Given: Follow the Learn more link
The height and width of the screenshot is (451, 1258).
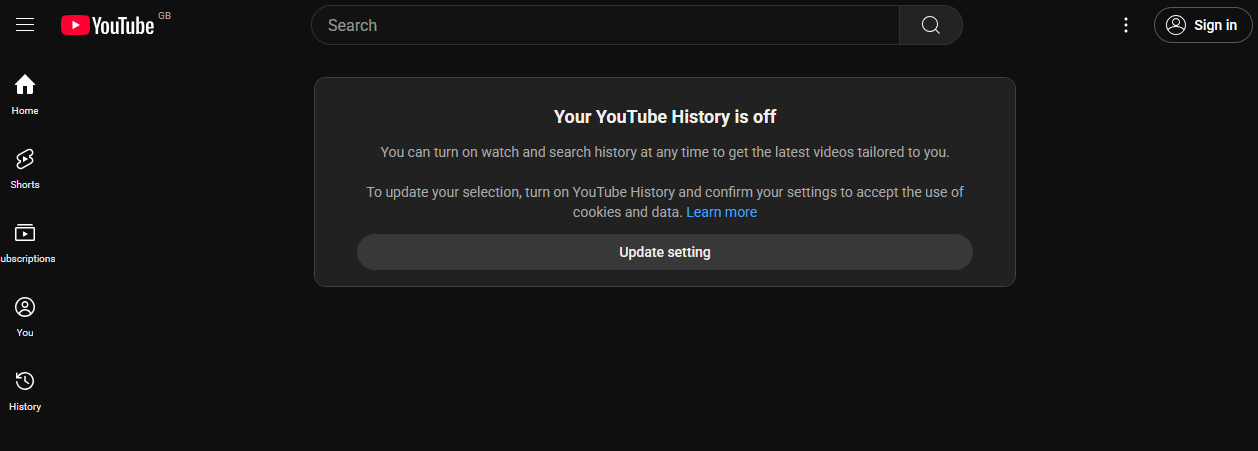Looking at the screenshot, I should 721,212.
